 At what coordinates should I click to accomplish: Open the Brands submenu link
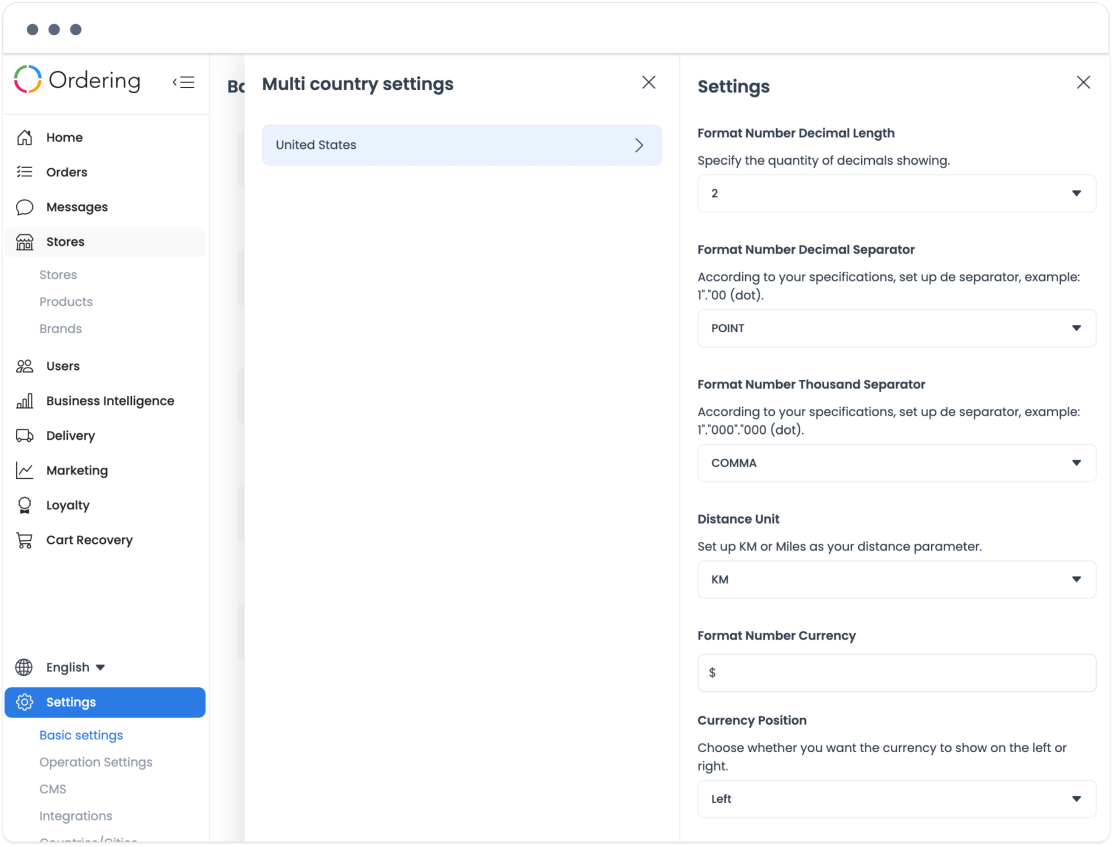tap(60, 329)
